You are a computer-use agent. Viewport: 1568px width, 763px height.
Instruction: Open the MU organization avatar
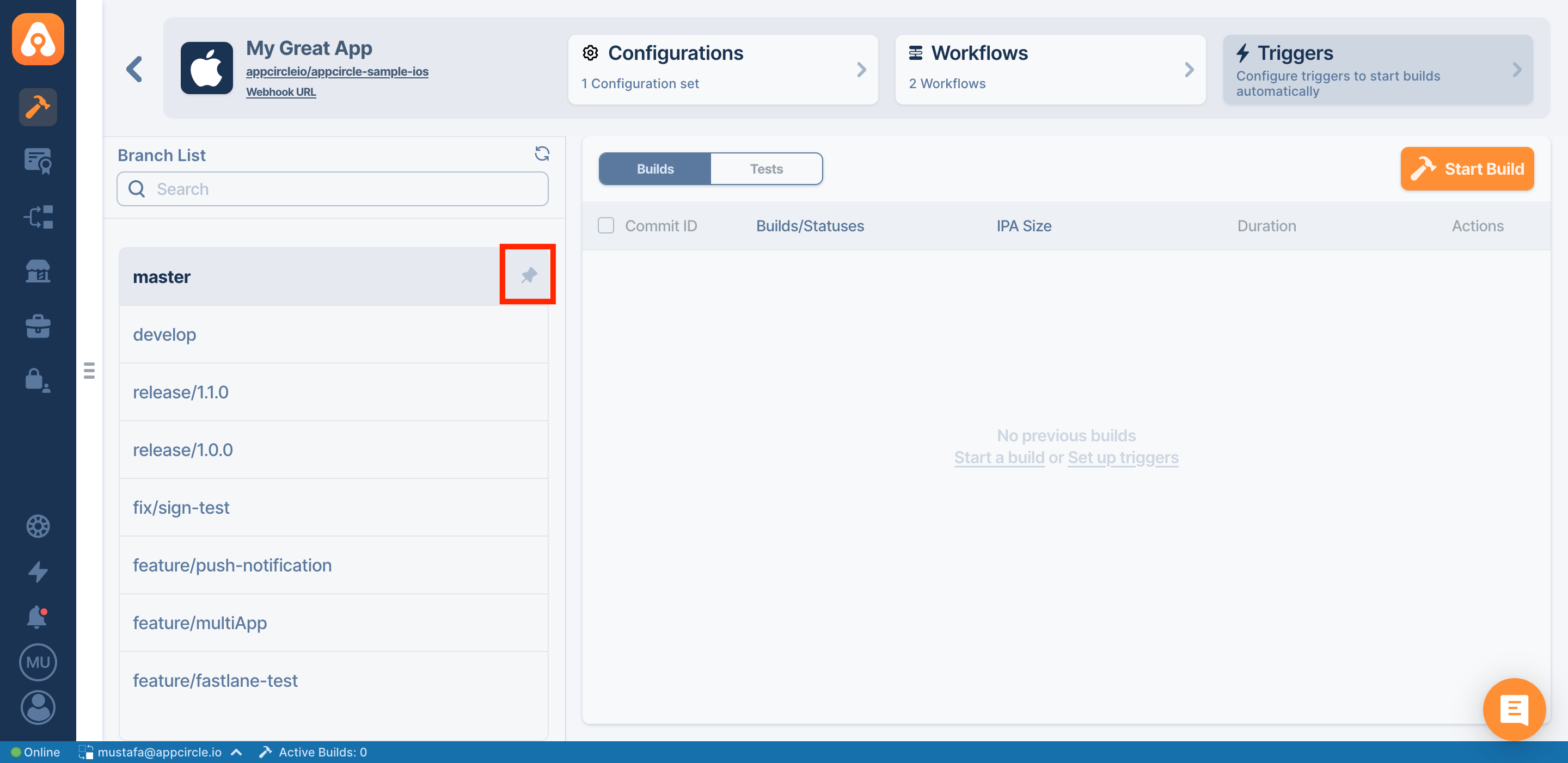[38, 662]
